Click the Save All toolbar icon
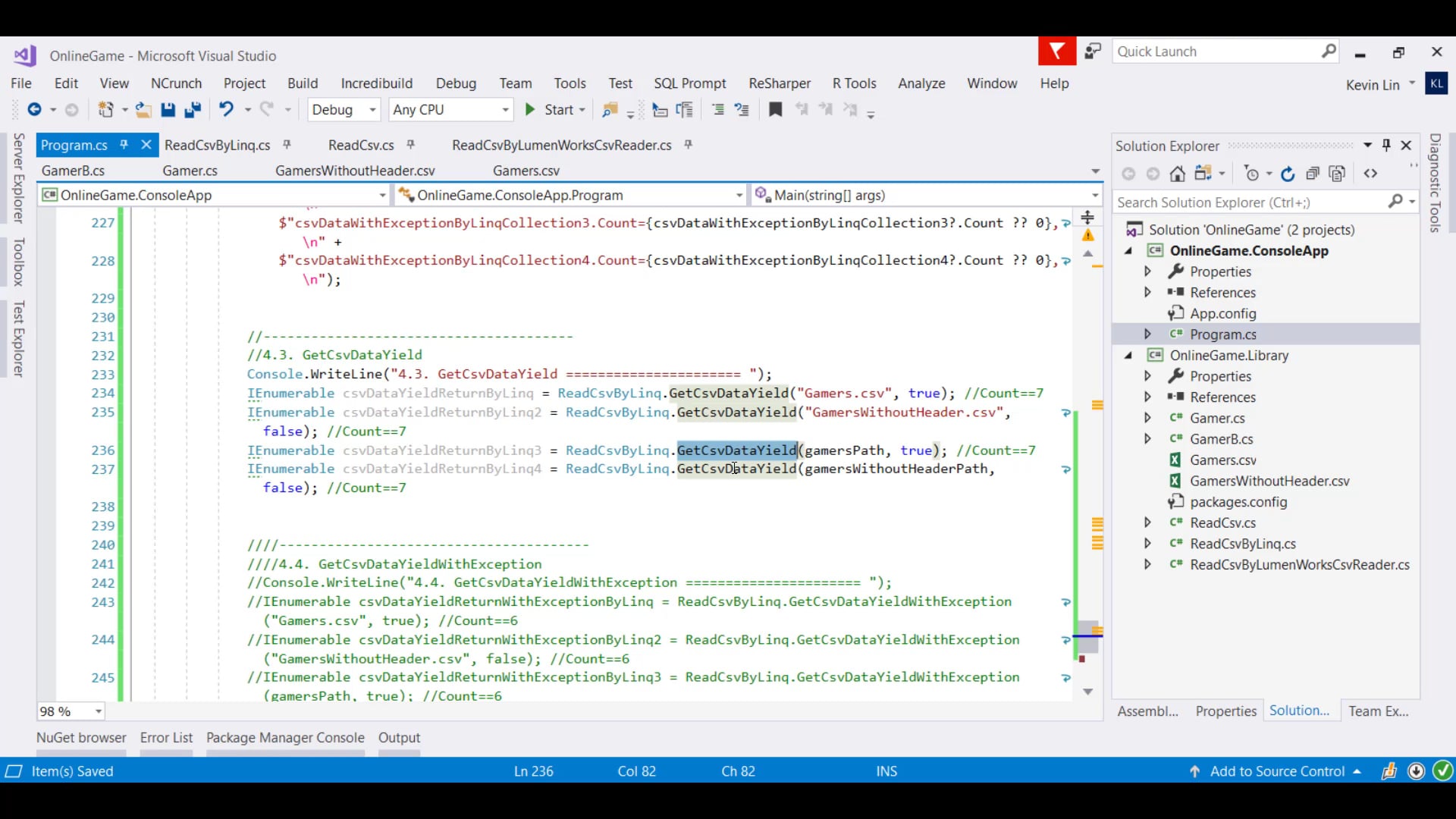Screen dimensions: 1456x819 pyautogui.click(x=193, y=110)
